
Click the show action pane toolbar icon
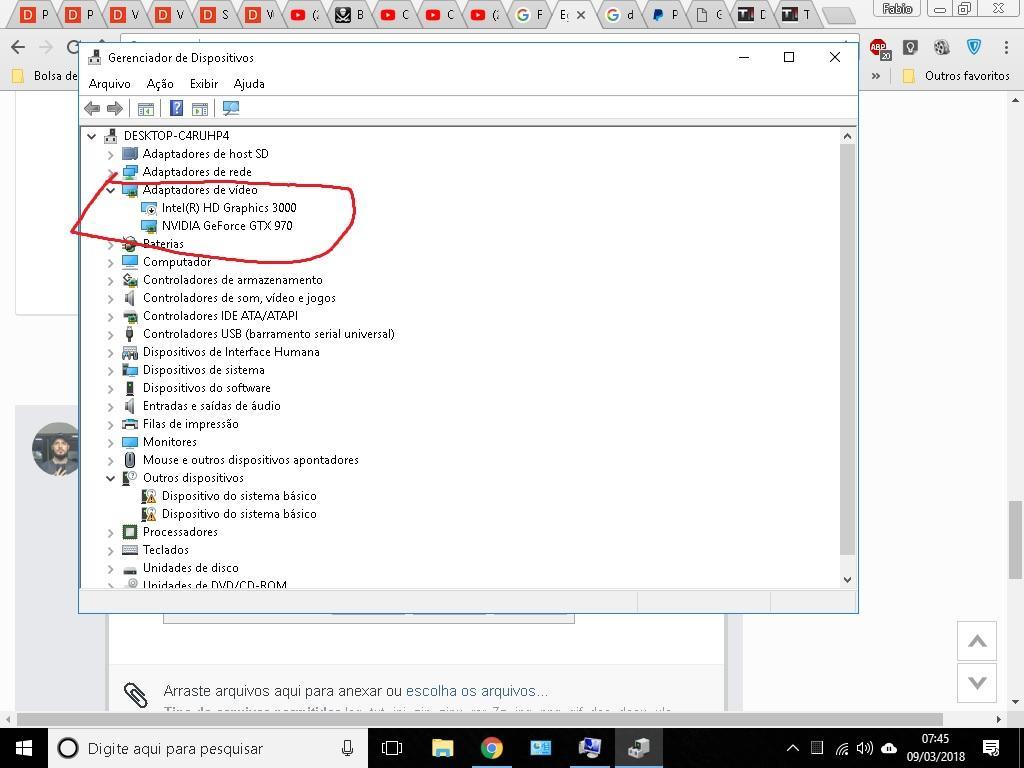tap(200, 108)
